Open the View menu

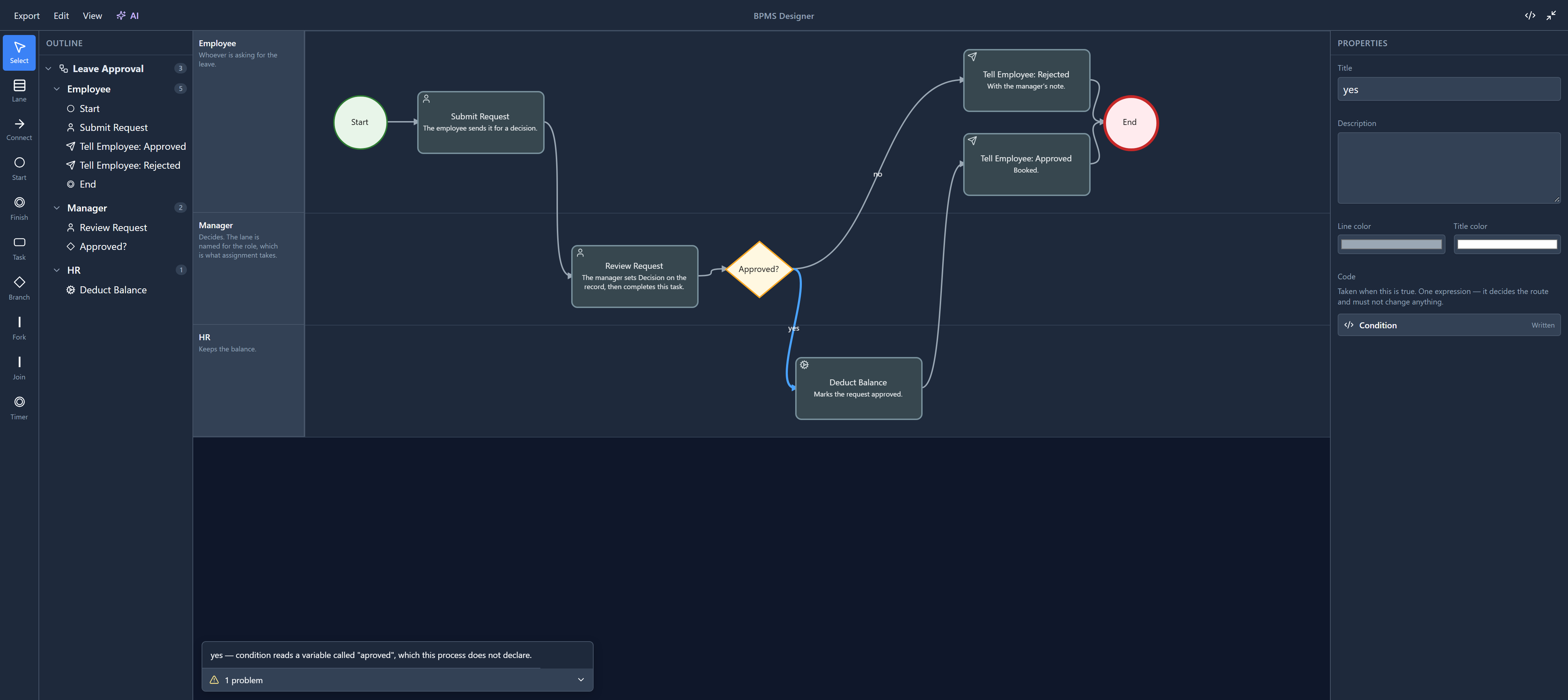tap(92, 16)
